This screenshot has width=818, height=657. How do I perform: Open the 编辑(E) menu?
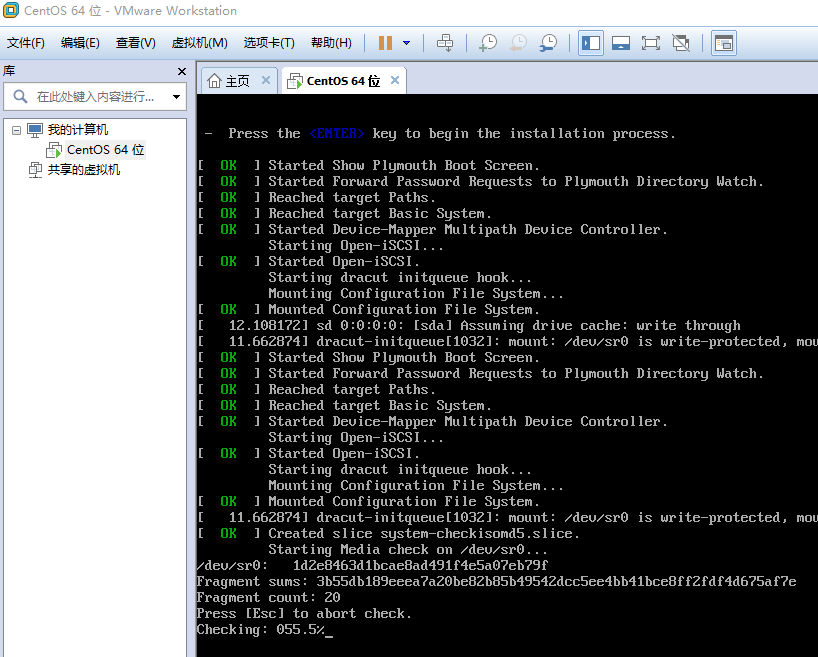click(x=80, y=43)
